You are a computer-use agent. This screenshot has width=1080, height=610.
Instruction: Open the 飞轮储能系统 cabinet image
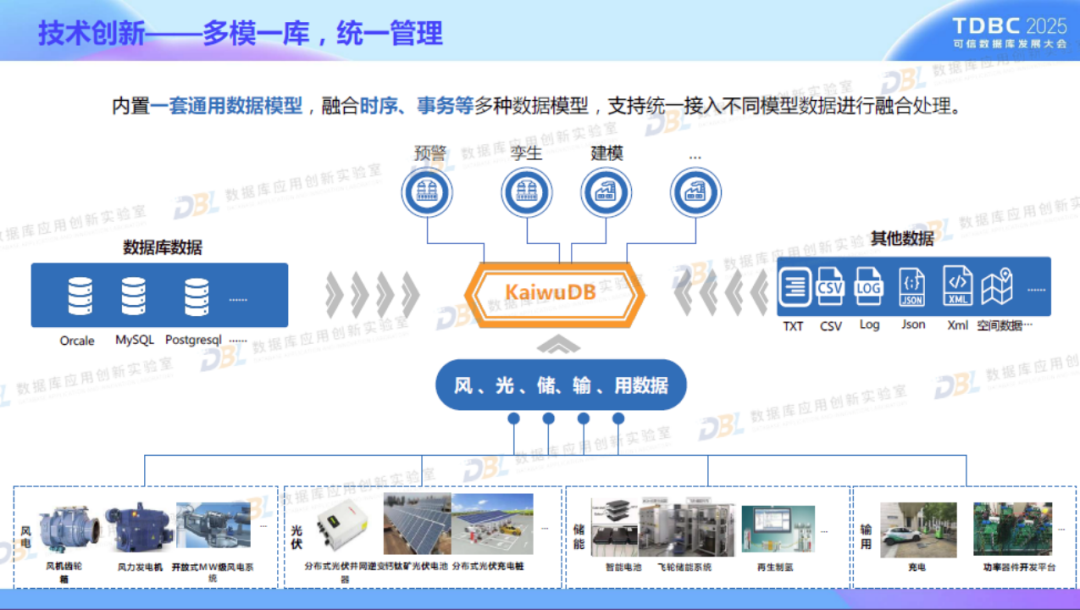click(x=687, y=528)
